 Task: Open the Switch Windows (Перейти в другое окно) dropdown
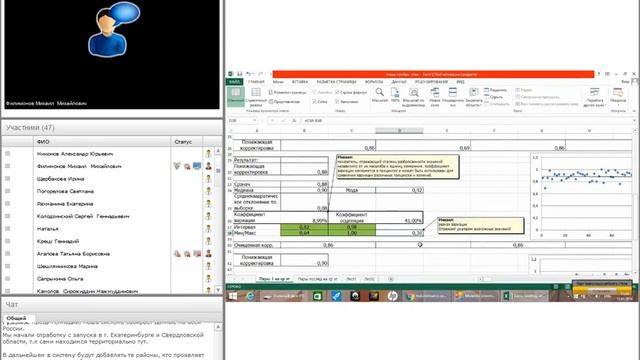tap(594, 97)
